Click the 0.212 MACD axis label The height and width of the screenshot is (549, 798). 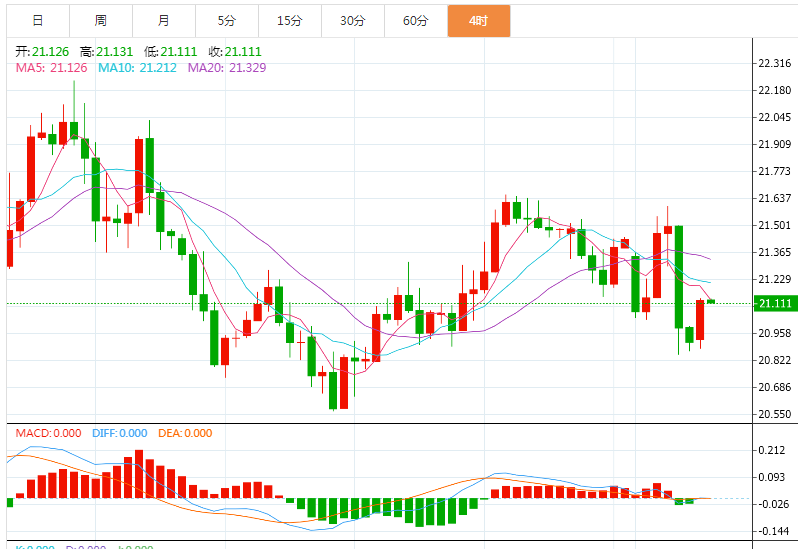[772, 450]
